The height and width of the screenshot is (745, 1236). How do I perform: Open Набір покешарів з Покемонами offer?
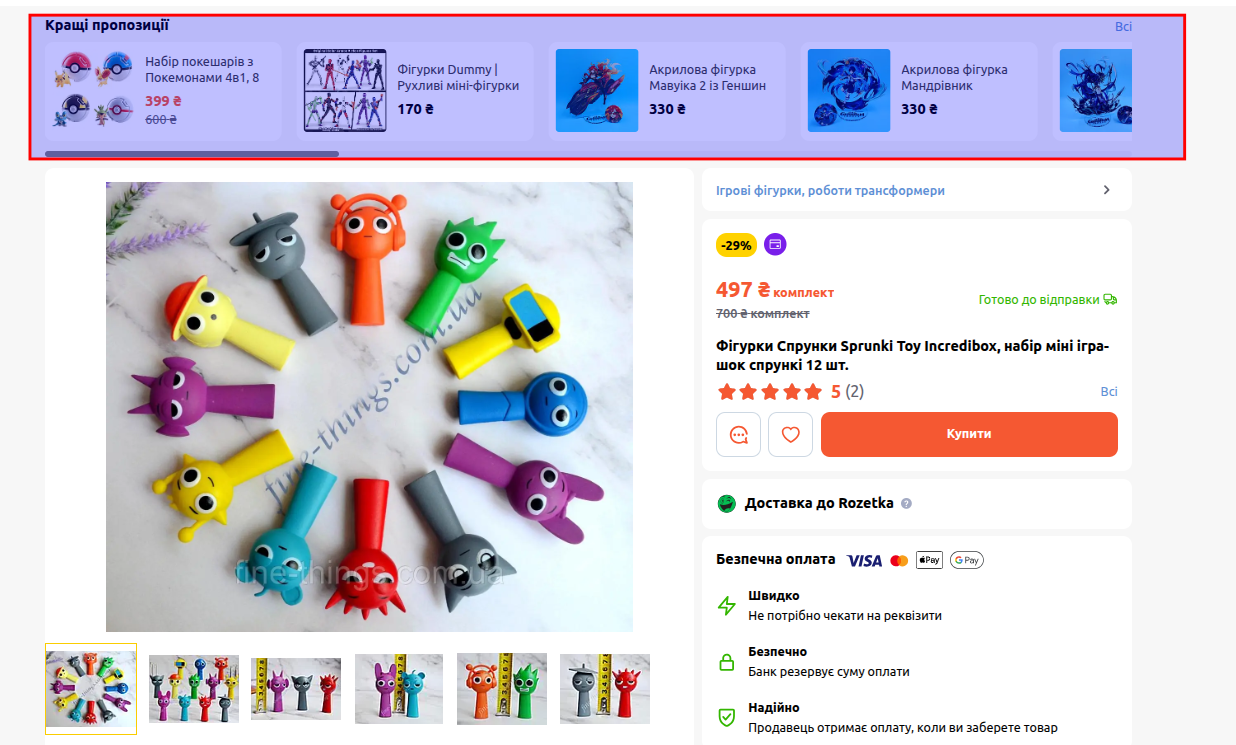(x=163, y=91)
